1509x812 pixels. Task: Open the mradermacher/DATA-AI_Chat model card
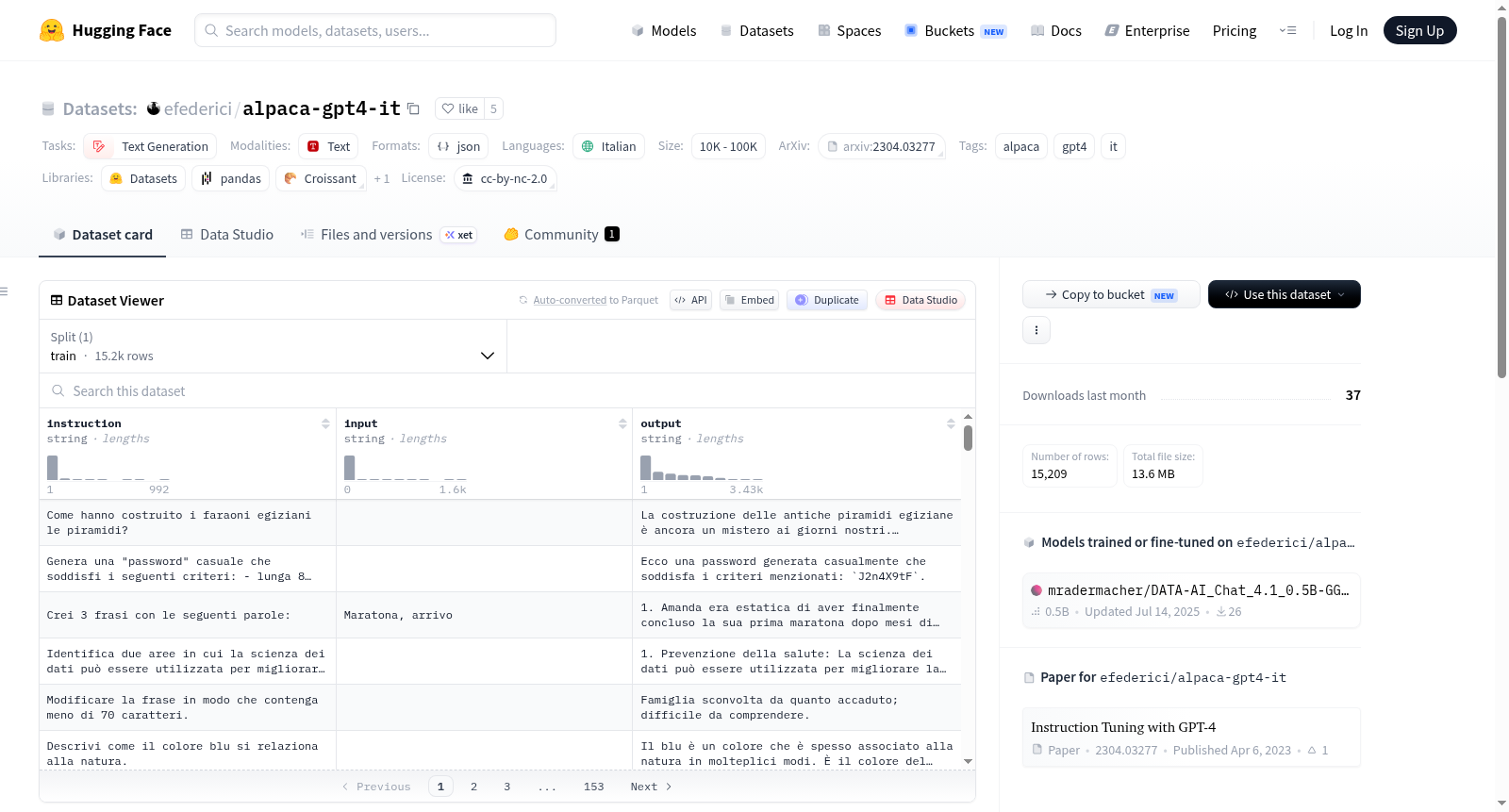point(1191,600)
